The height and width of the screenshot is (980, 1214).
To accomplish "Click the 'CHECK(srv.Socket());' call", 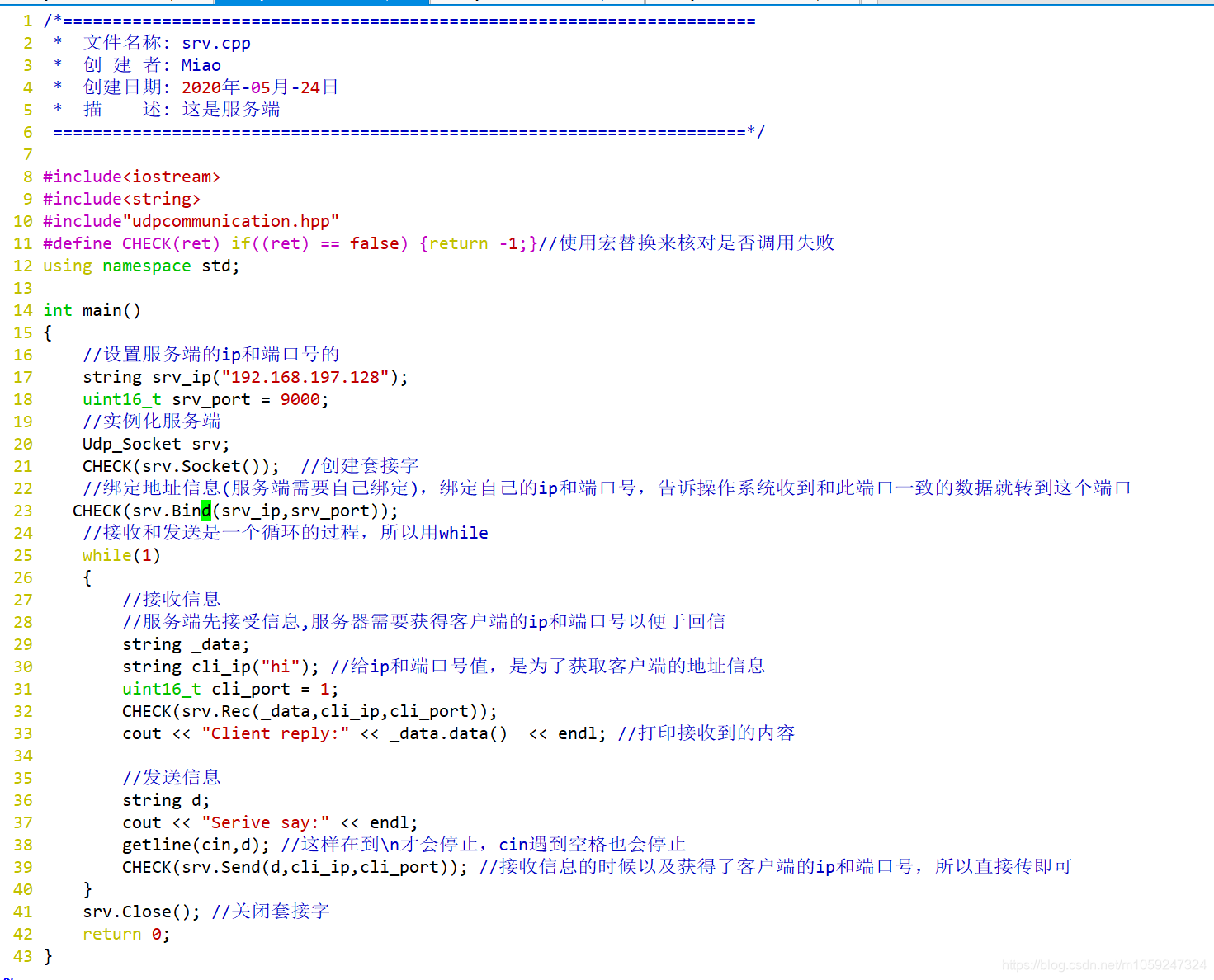I will (x=181, y=466).
